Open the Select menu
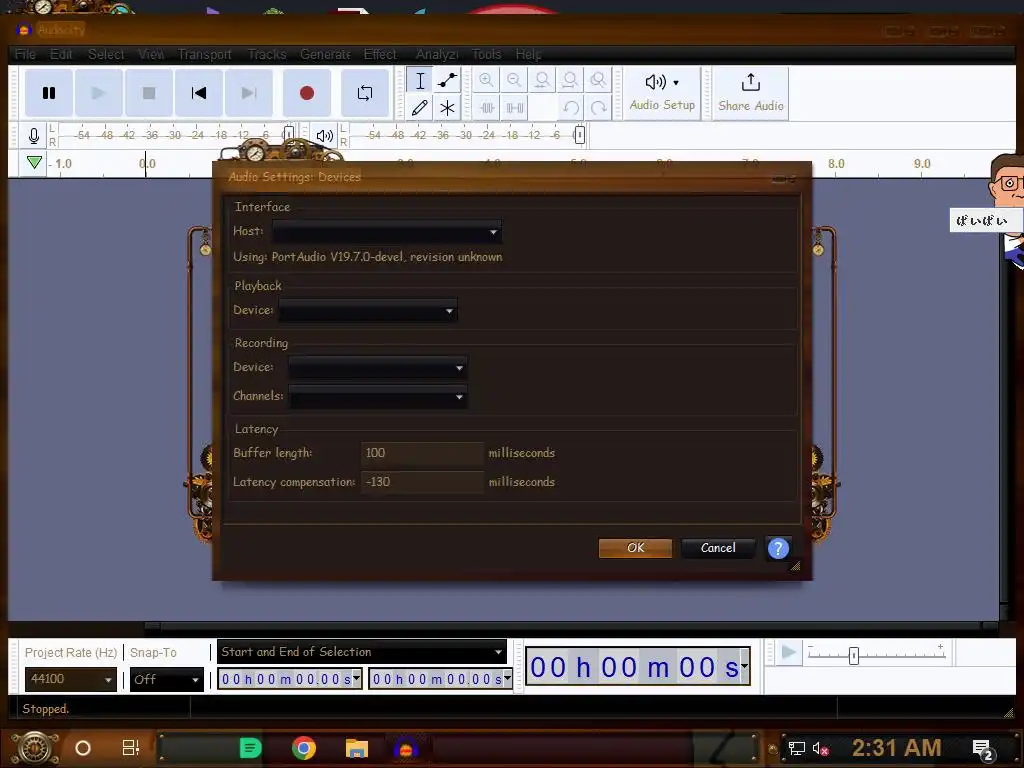 [x=106, y=54]
